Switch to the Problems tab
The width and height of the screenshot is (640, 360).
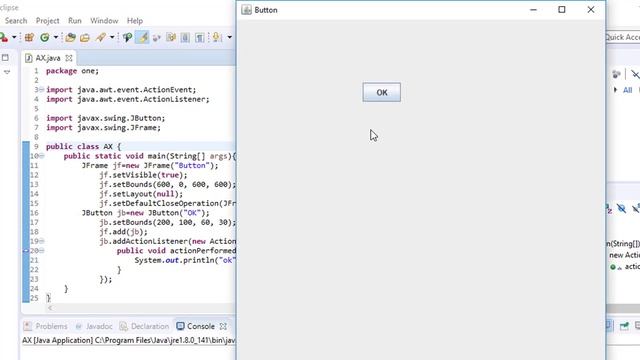click(x=46, y=326)
